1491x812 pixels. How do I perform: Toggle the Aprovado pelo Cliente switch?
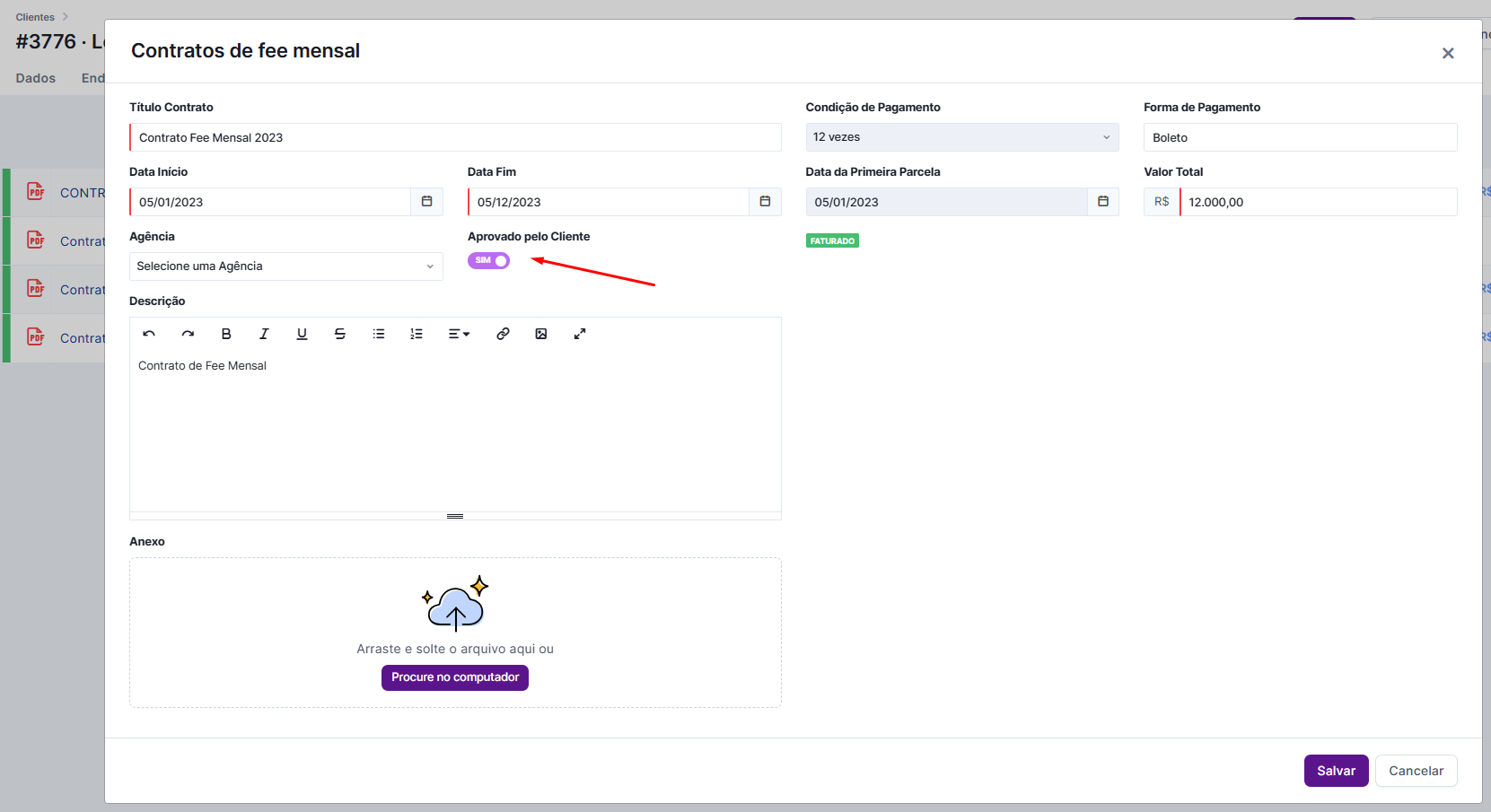pyautogui.click(x=488, y=260)
